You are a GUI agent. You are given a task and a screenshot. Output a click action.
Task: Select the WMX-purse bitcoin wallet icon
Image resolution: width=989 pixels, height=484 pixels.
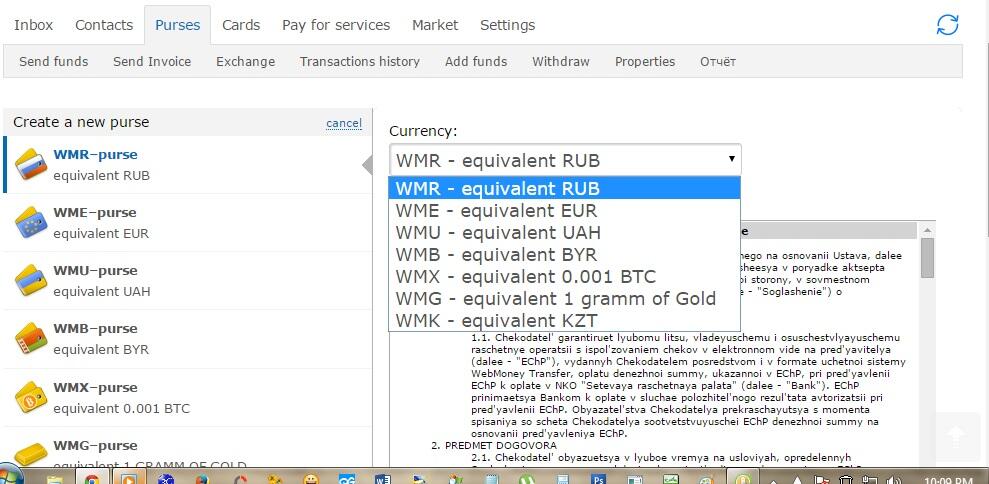pyautogui.click(x=31, y=397)
